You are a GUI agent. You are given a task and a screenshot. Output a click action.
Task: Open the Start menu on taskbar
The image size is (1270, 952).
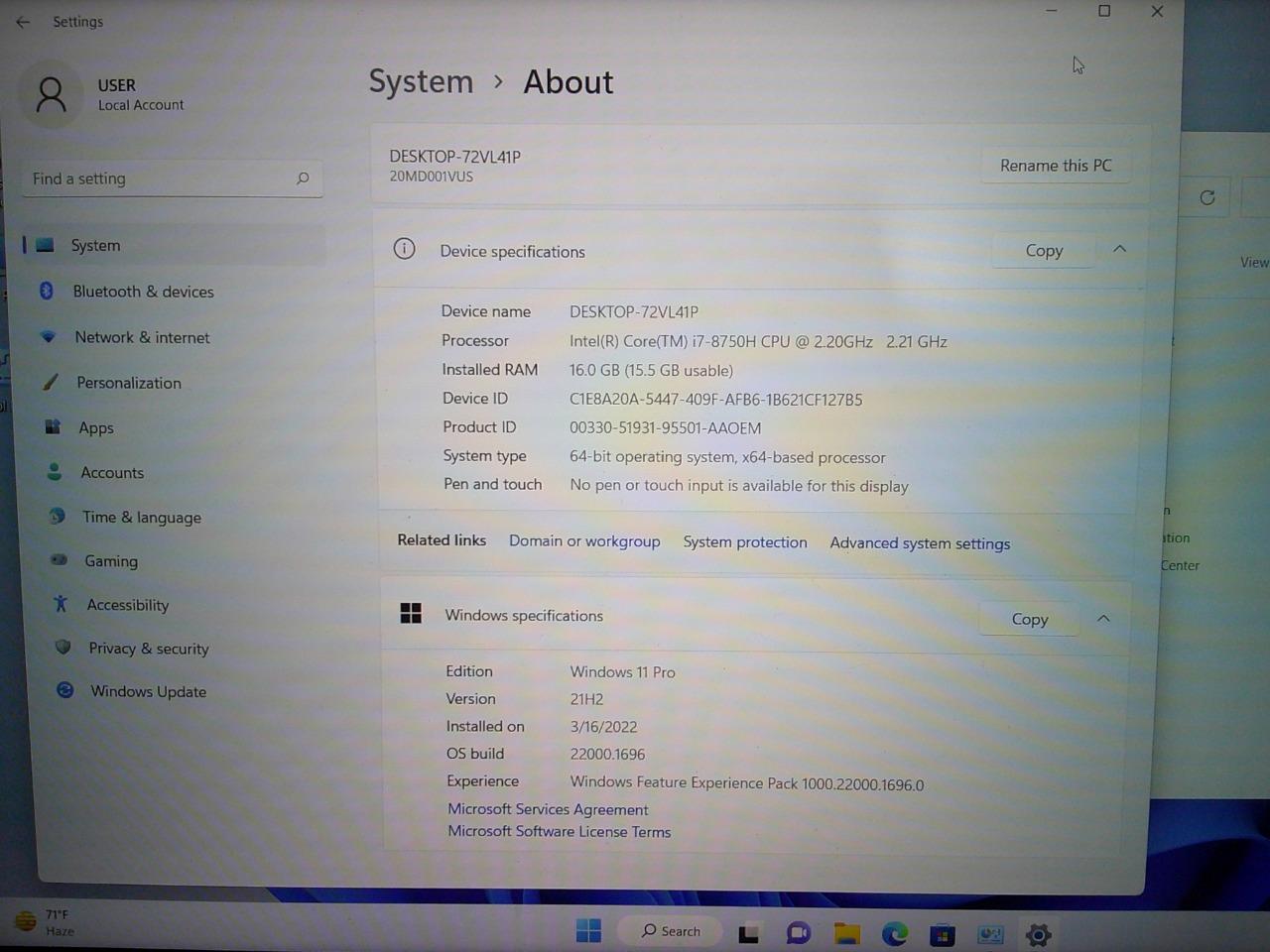click(x=588, y=930)
